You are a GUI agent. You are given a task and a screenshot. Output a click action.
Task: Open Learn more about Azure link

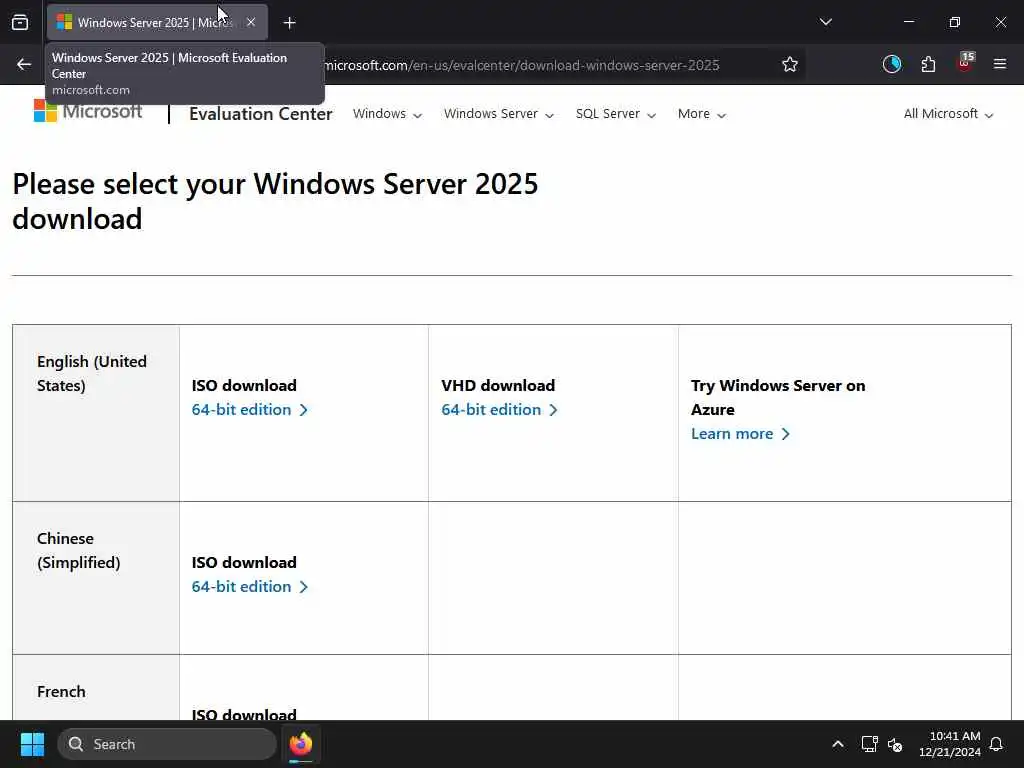[740, 434]
